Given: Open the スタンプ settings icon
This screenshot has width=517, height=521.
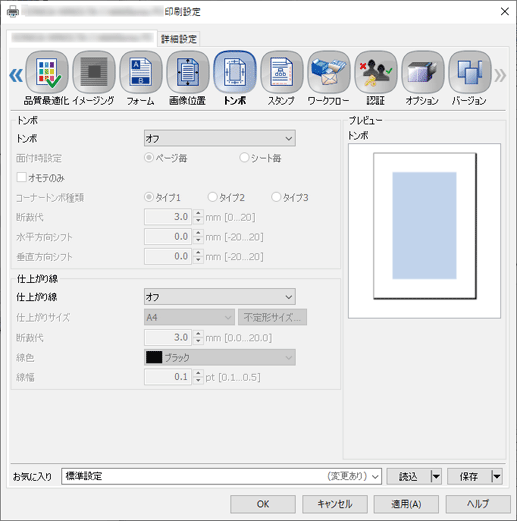Looking at the screenshot, I should pos(282,72).
